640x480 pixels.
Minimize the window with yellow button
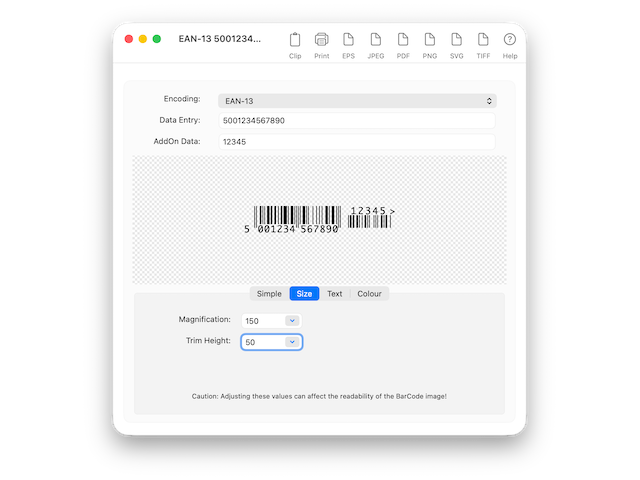[x=143, y=39]
